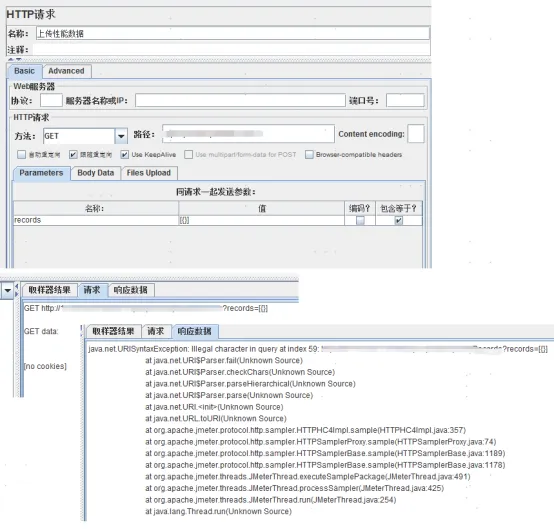The width and height of the screenshot is (554, 529).
Task: Open the Files Upload tab
Action: click(x=149, y=173)
